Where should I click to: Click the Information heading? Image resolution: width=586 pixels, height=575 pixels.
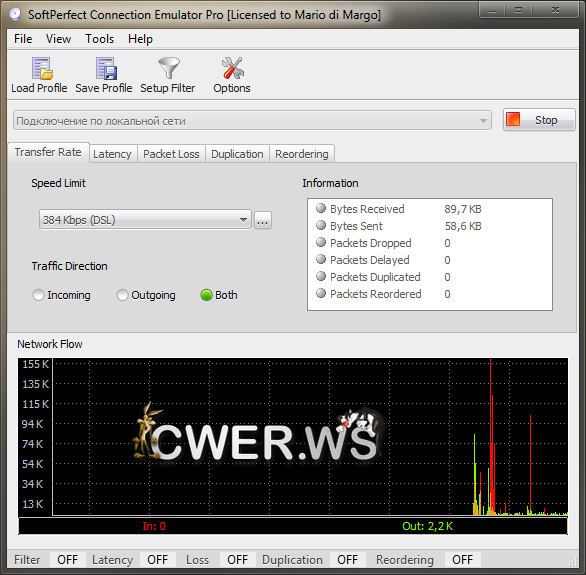[x=330, y=183]
